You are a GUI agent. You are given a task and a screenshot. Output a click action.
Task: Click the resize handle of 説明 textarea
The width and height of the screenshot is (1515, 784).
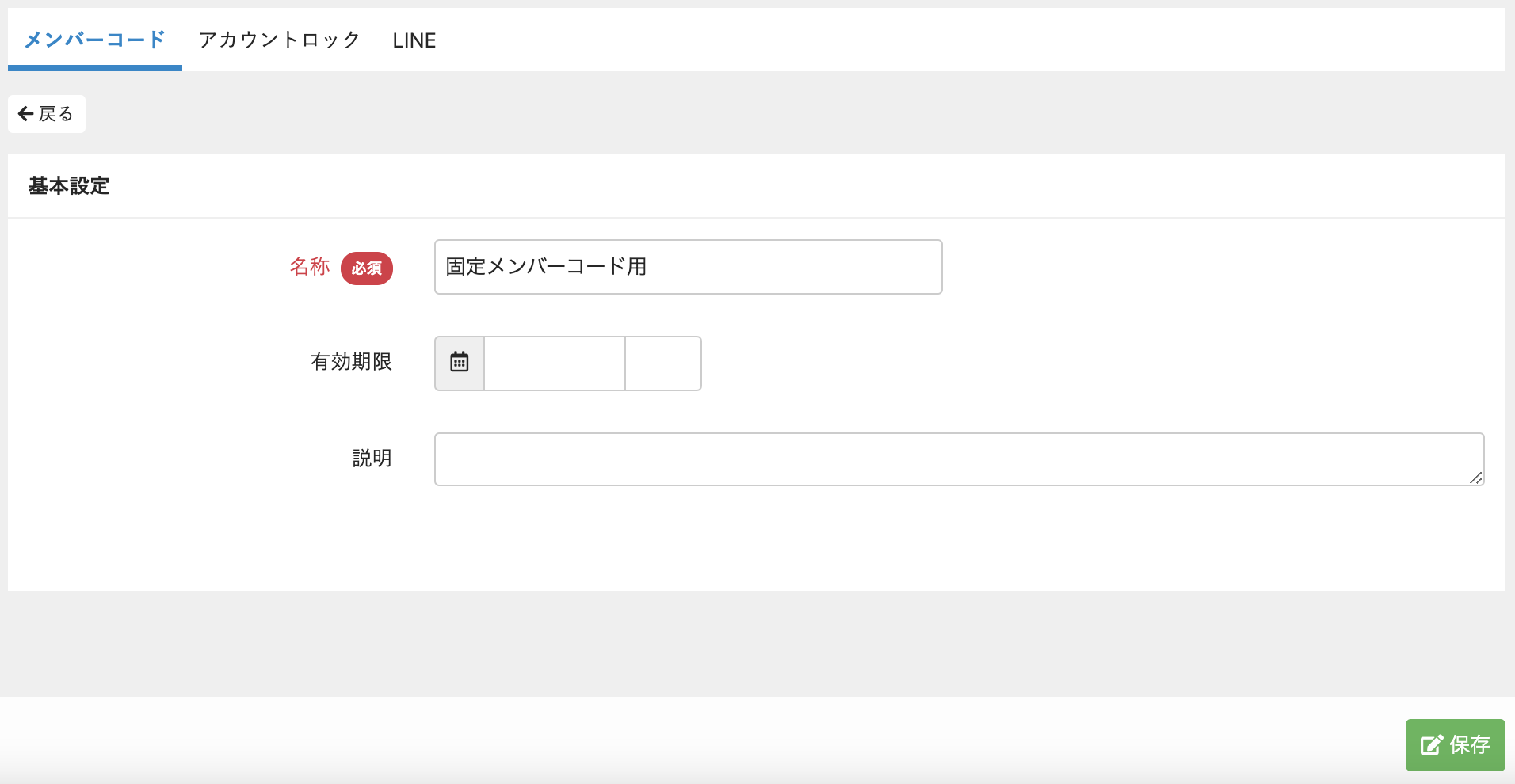click(1475, 478)
